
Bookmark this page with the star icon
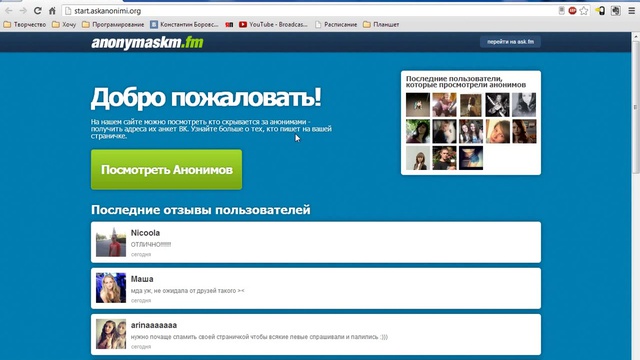pos(584,11)
